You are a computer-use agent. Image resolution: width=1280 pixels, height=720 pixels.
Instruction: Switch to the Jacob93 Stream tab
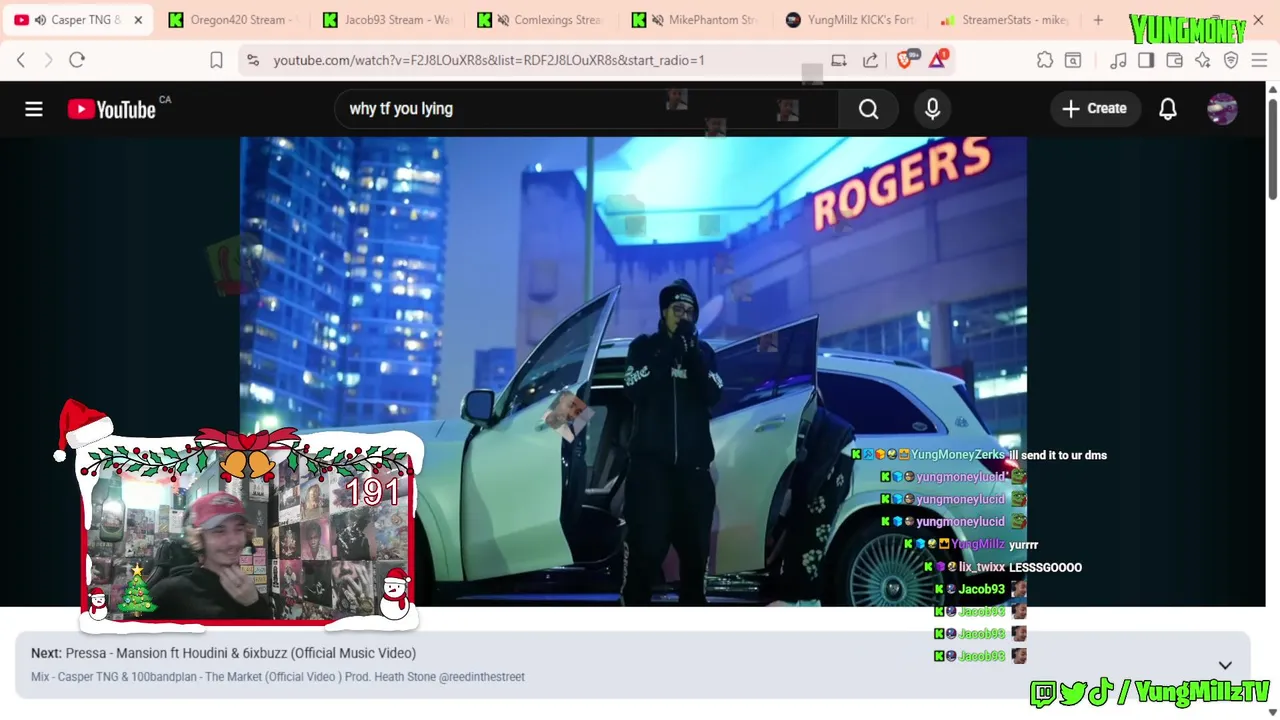pyautogui.click(x=387, y=20)
